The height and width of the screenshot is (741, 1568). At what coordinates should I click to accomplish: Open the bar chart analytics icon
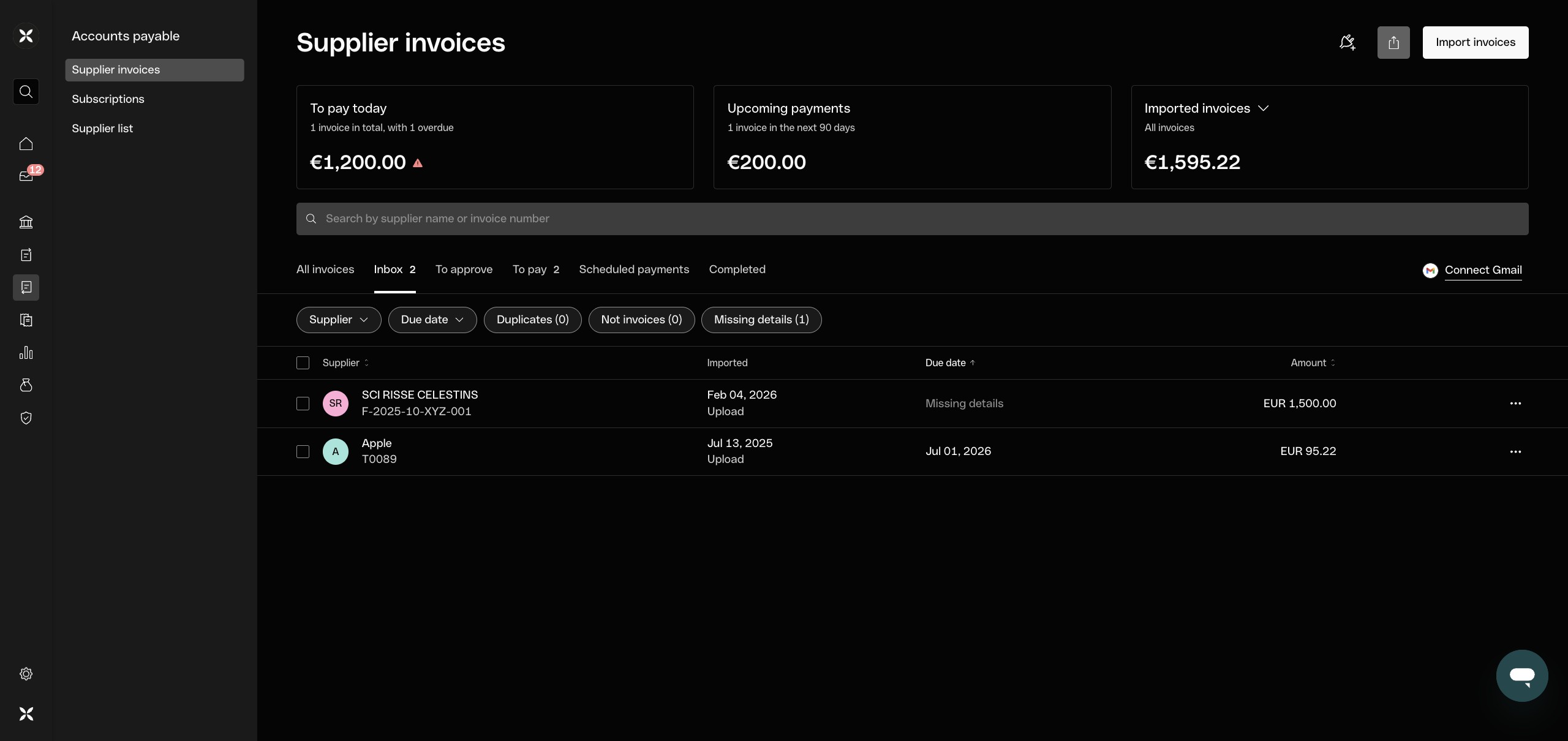tap(26, 353)
